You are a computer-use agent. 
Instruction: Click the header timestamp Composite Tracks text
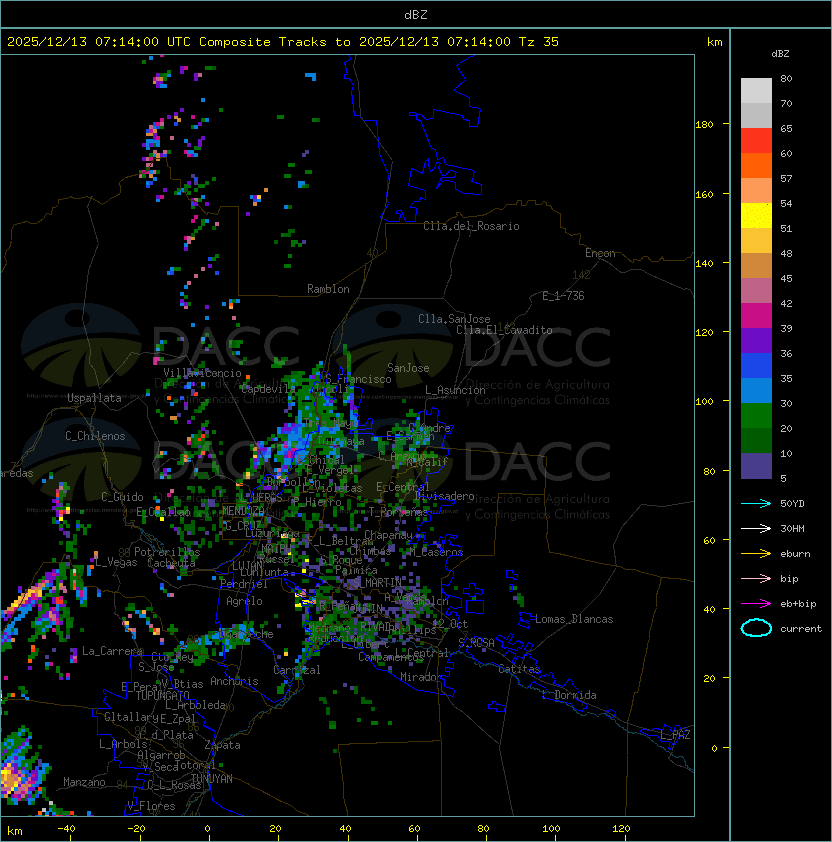pos(283,42)
